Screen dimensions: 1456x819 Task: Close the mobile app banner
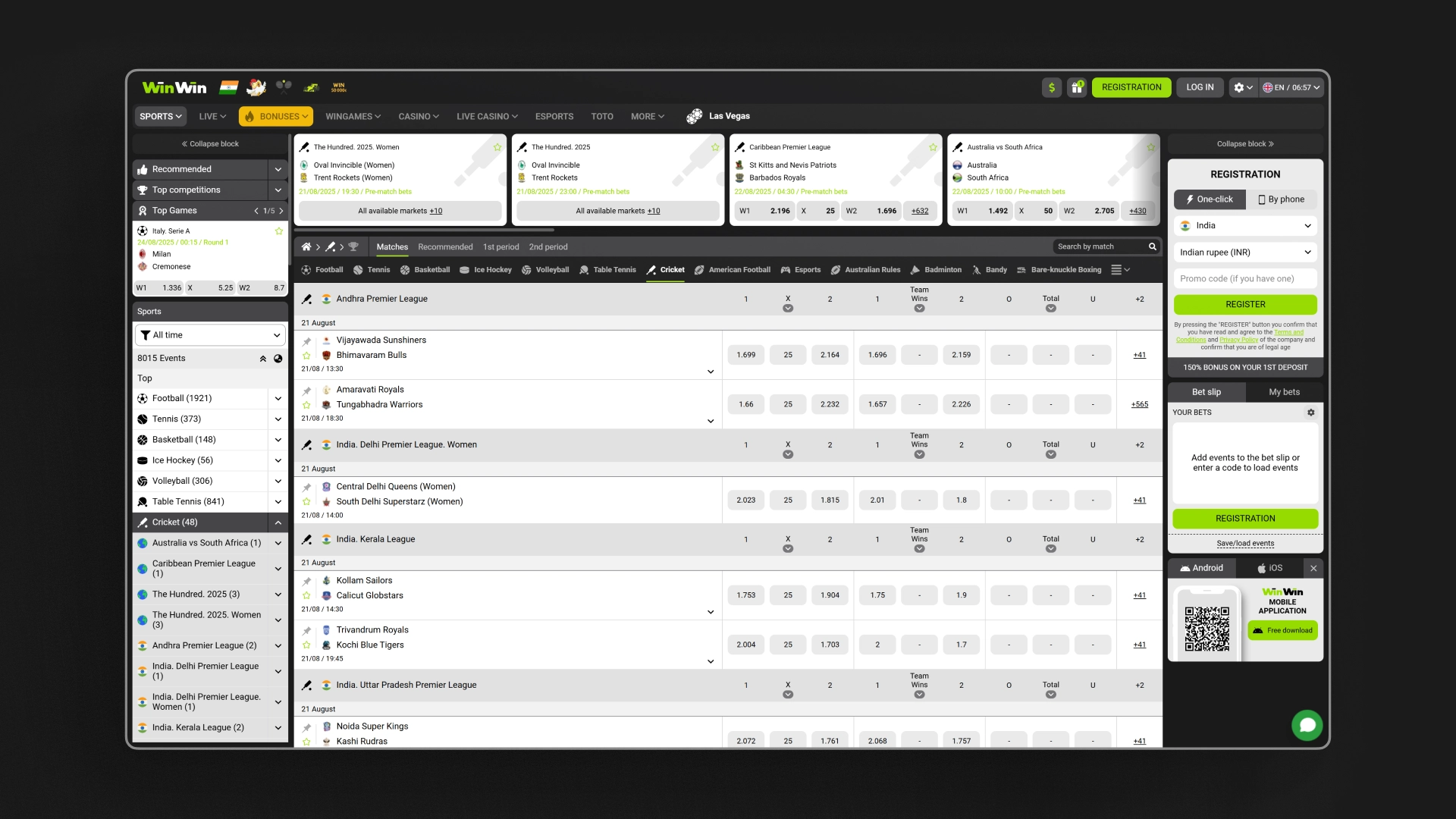[x=1314, y=569]
